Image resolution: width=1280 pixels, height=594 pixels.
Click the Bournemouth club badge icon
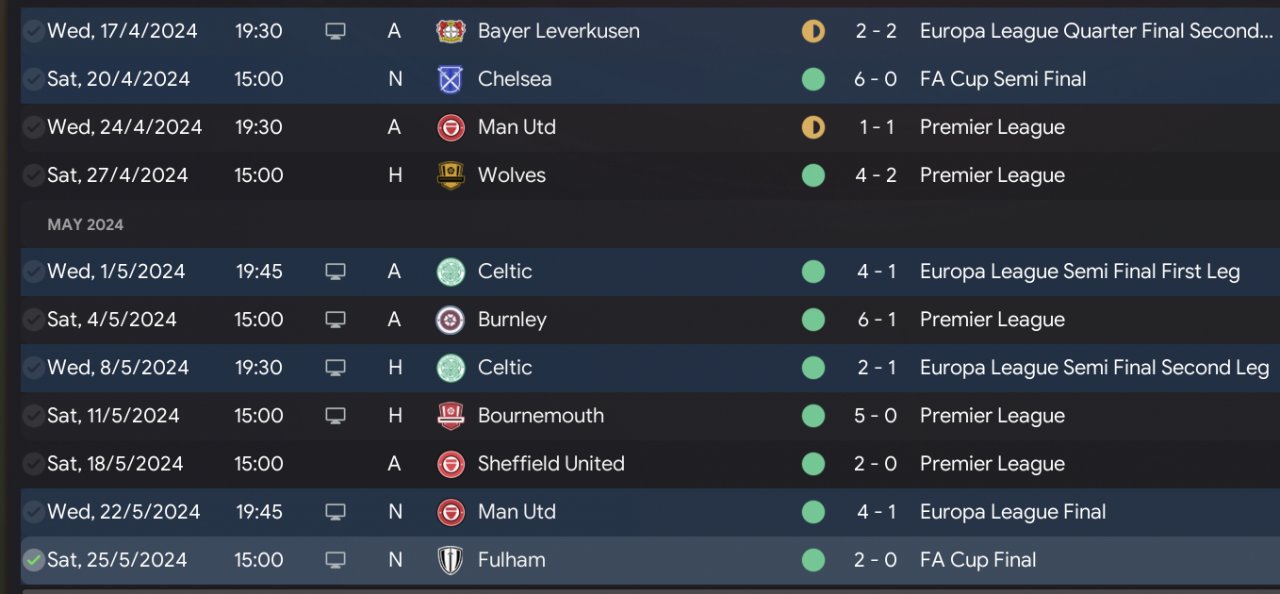click(x=451, y=416)
